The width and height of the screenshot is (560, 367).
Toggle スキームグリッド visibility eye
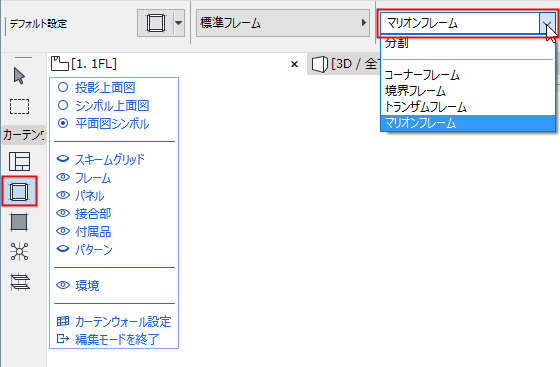click(x=63, y=159)
